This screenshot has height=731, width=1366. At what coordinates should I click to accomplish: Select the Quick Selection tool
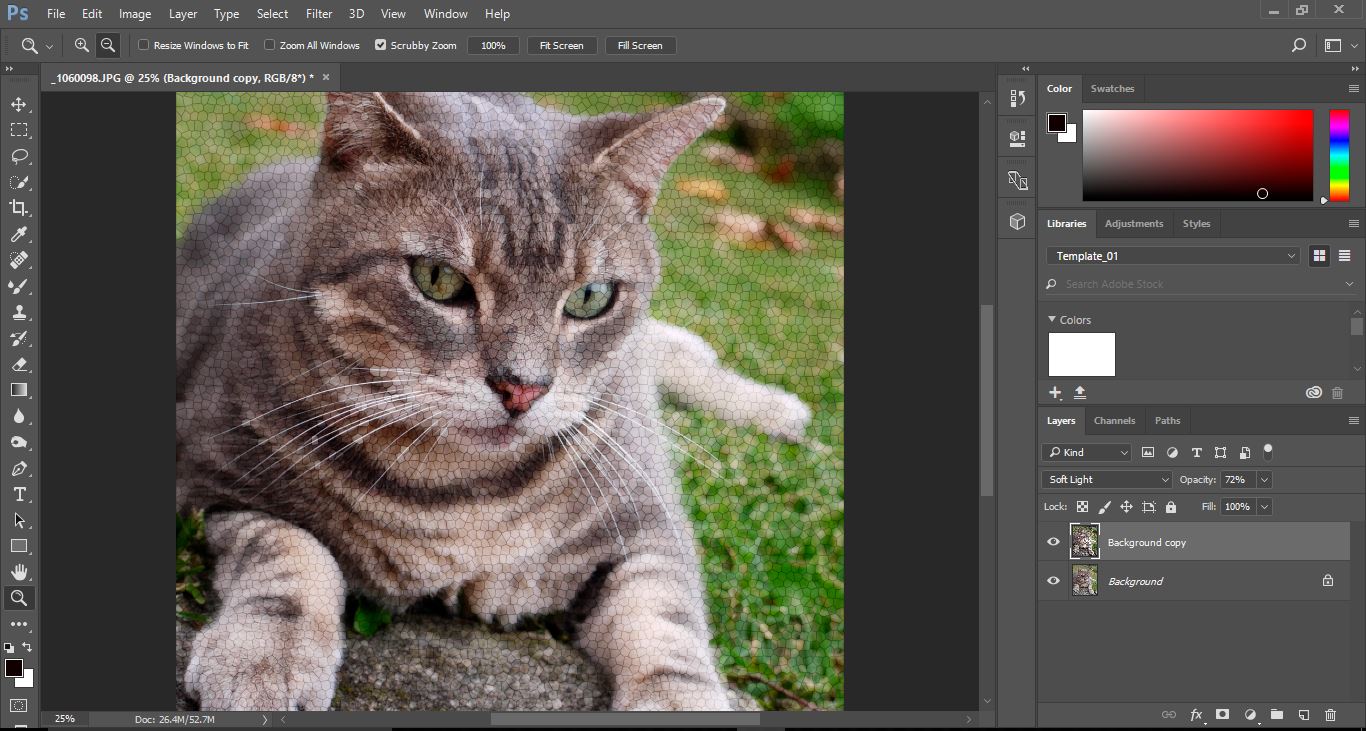pyautogui.click(x=19, y=182)
